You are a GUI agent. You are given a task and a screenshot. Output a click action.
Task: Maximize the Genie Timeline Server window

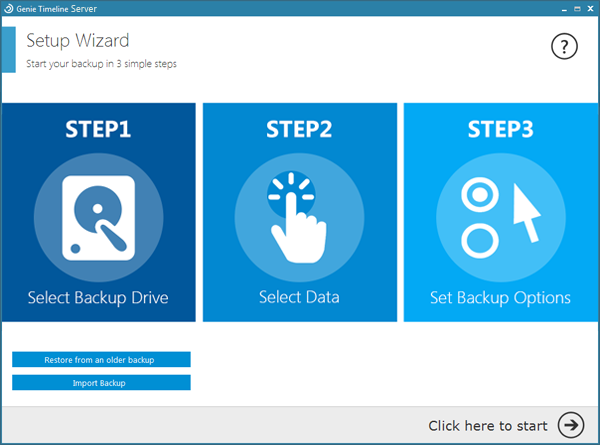[577, 9]
